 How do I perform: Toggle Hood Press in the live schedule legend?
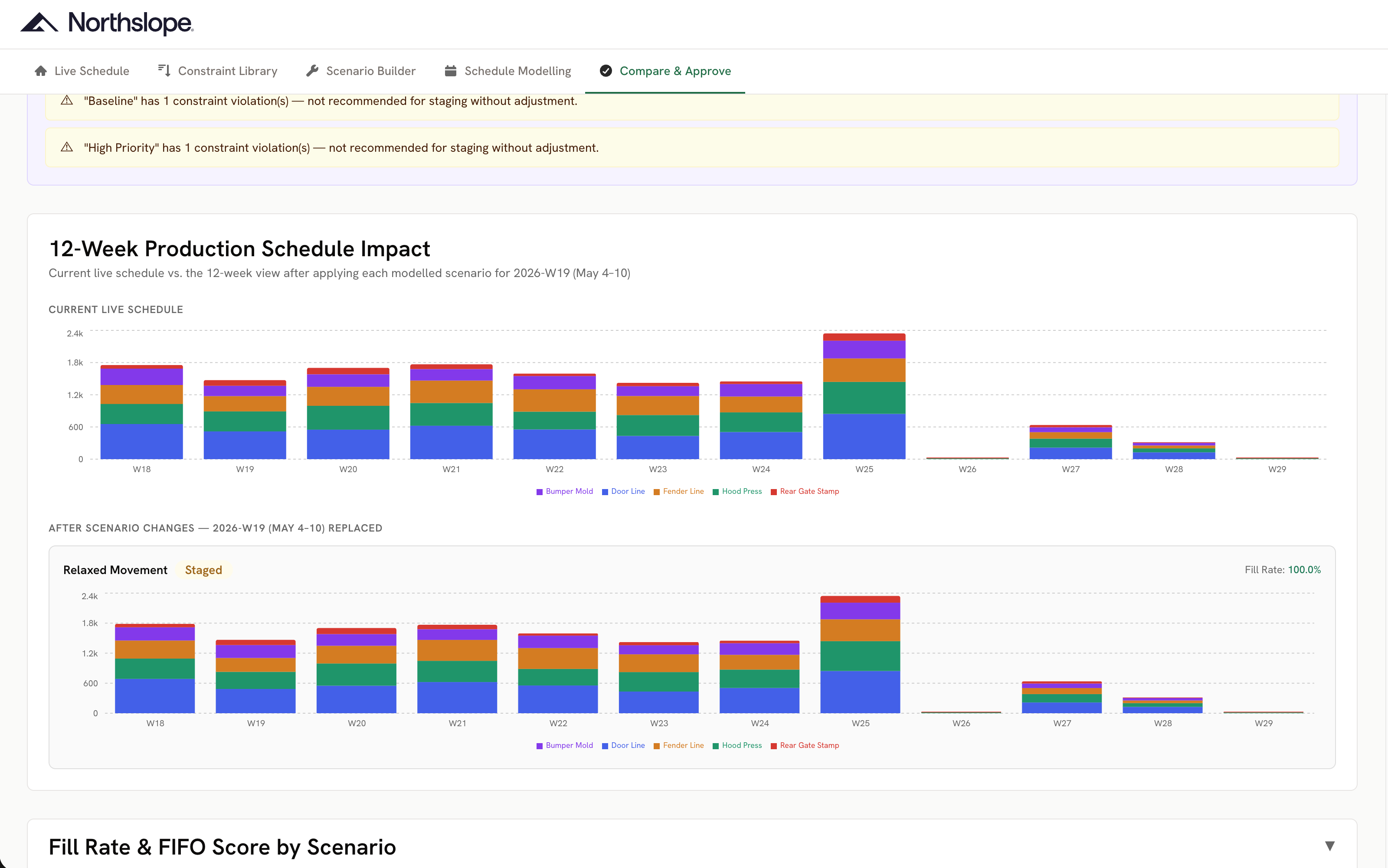(x=737, y=491)
